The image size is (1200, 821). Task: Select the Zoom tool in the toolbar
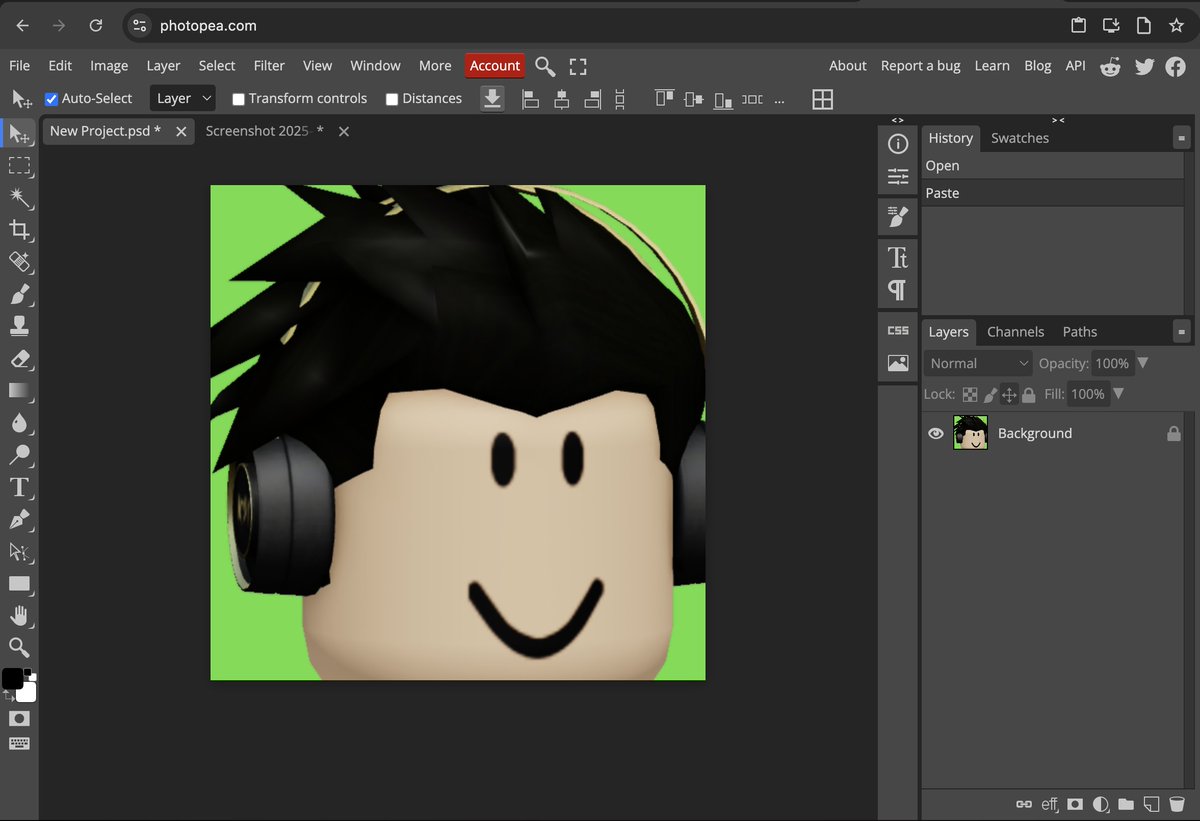[19, 647]
